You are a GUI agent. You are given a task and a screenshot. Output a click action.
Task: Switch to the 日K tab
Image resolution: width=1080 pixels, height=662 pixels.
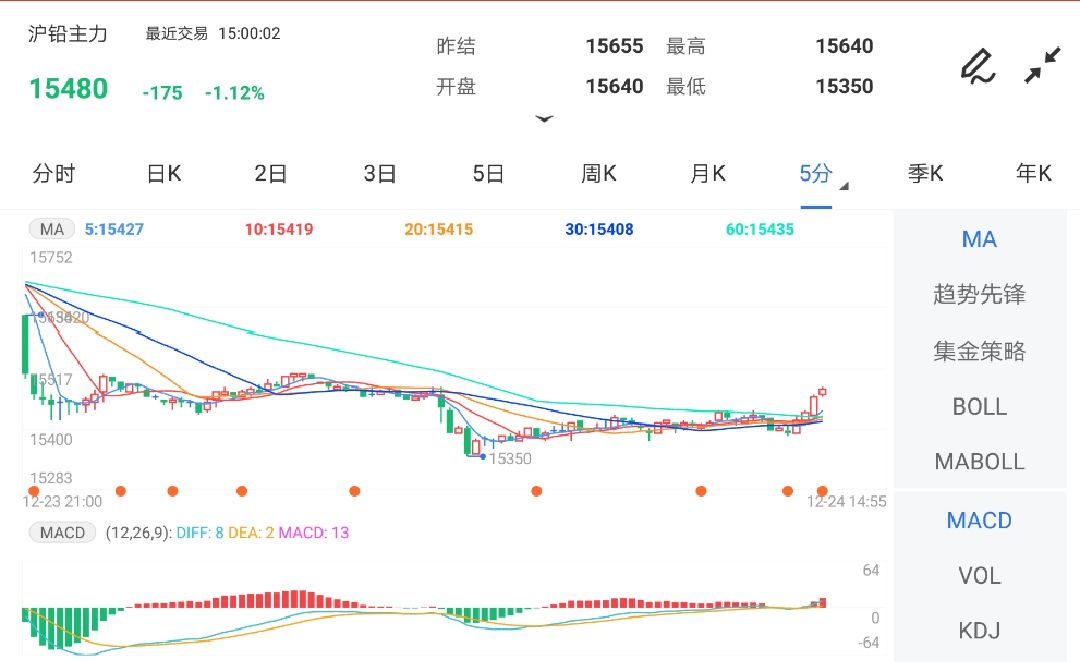[x=164, y=174]
